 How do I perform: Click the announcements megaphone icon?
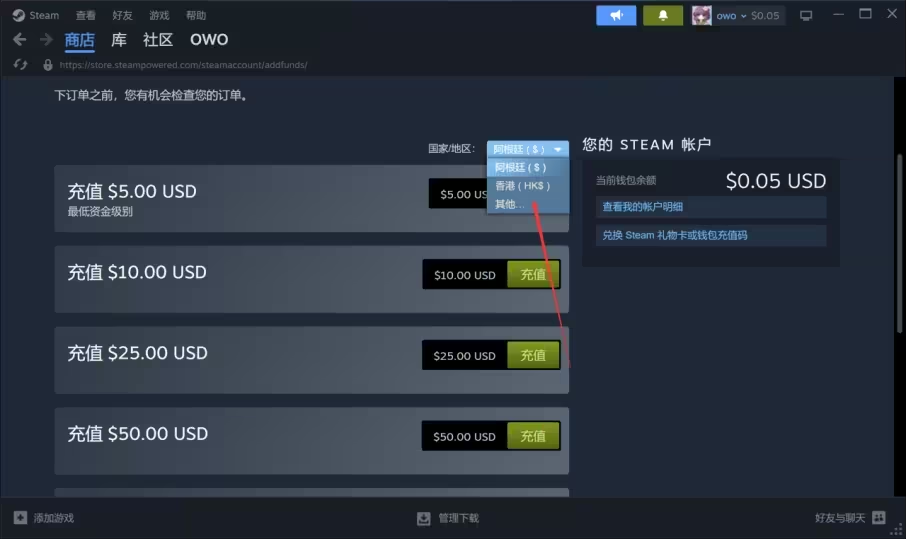pos(616,16)
